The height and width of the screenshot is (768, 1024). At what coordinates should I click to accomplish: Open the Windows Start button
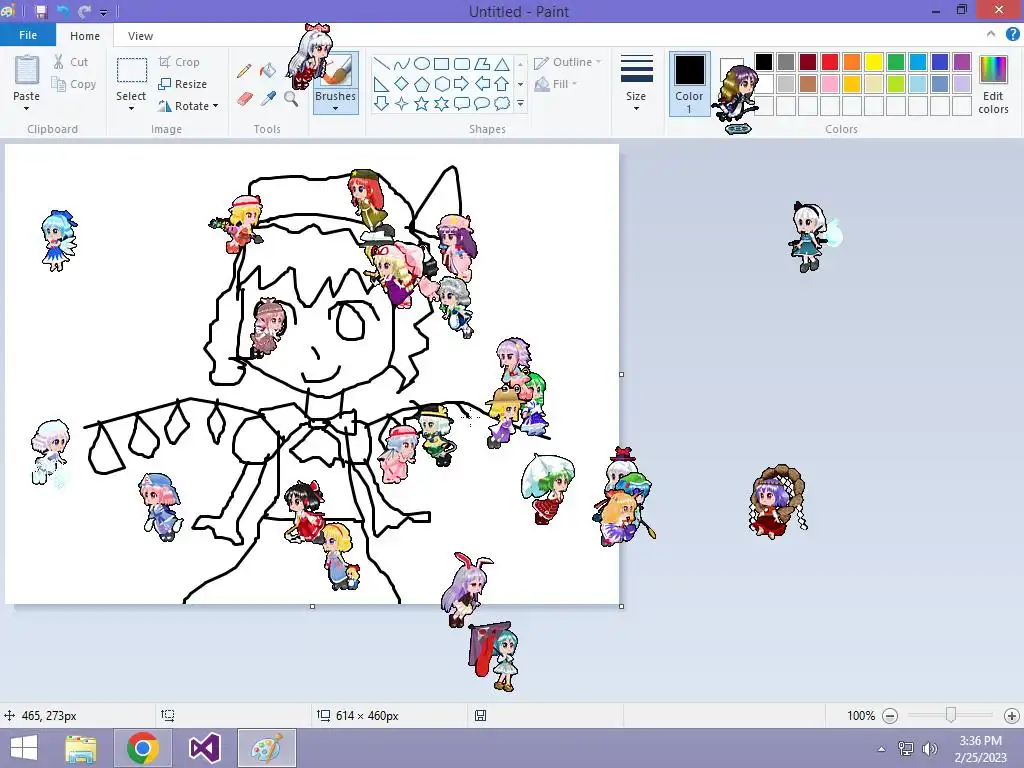pyautogui.click(x=24, y=748)
